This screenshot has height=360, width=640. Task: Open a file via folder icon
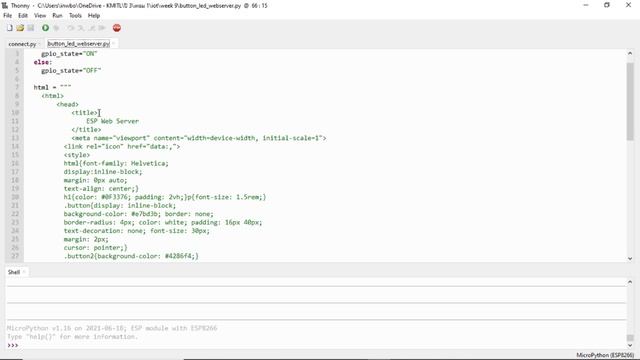[20, 28]
